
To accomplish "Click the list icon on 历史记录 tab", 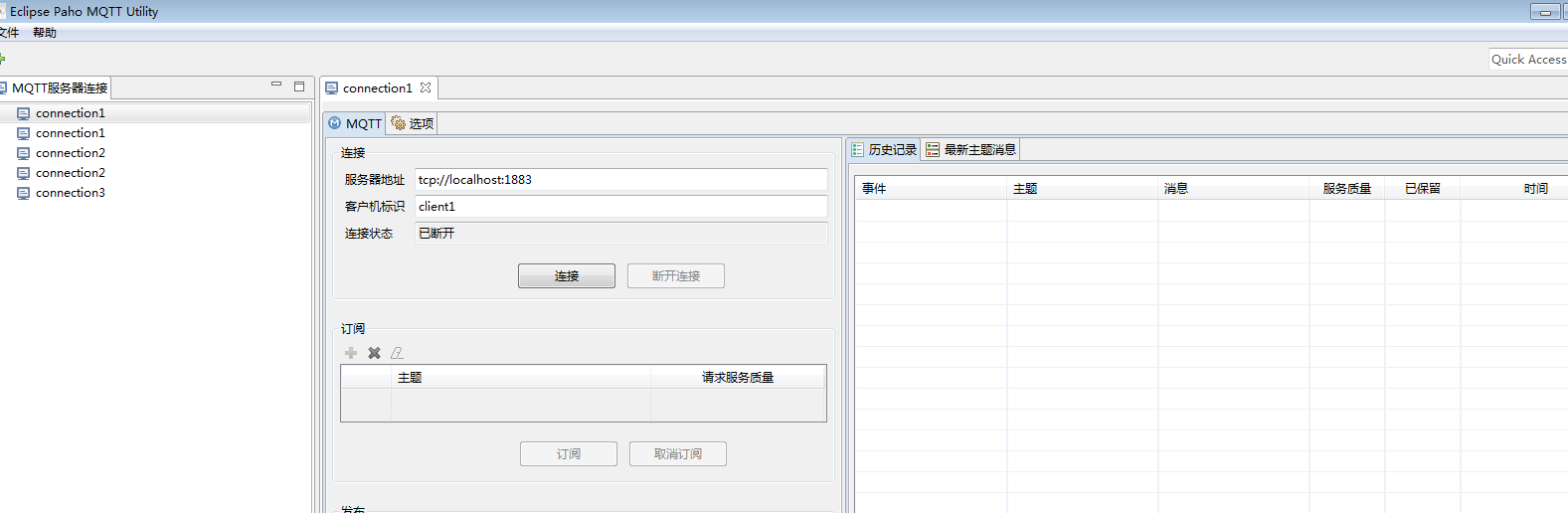I will [x=857, y=149].
